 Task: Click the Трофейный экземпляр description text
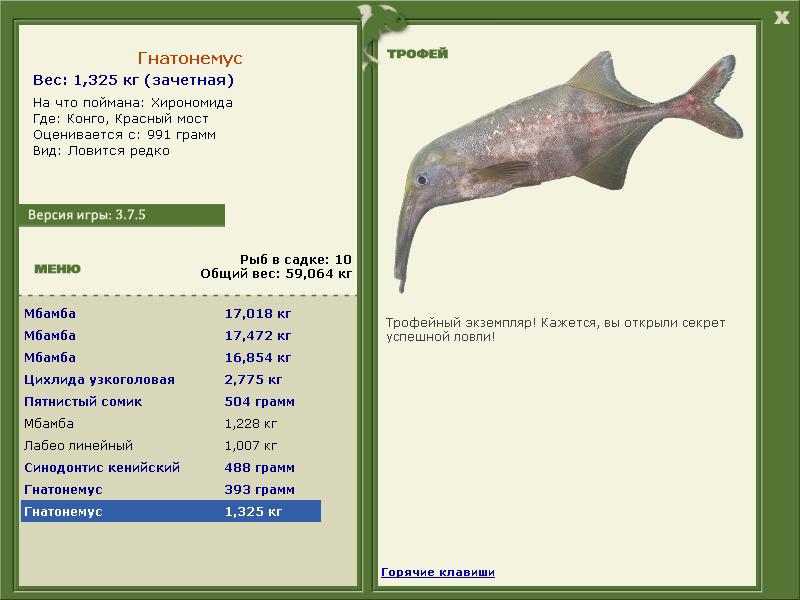click(555, 330)
